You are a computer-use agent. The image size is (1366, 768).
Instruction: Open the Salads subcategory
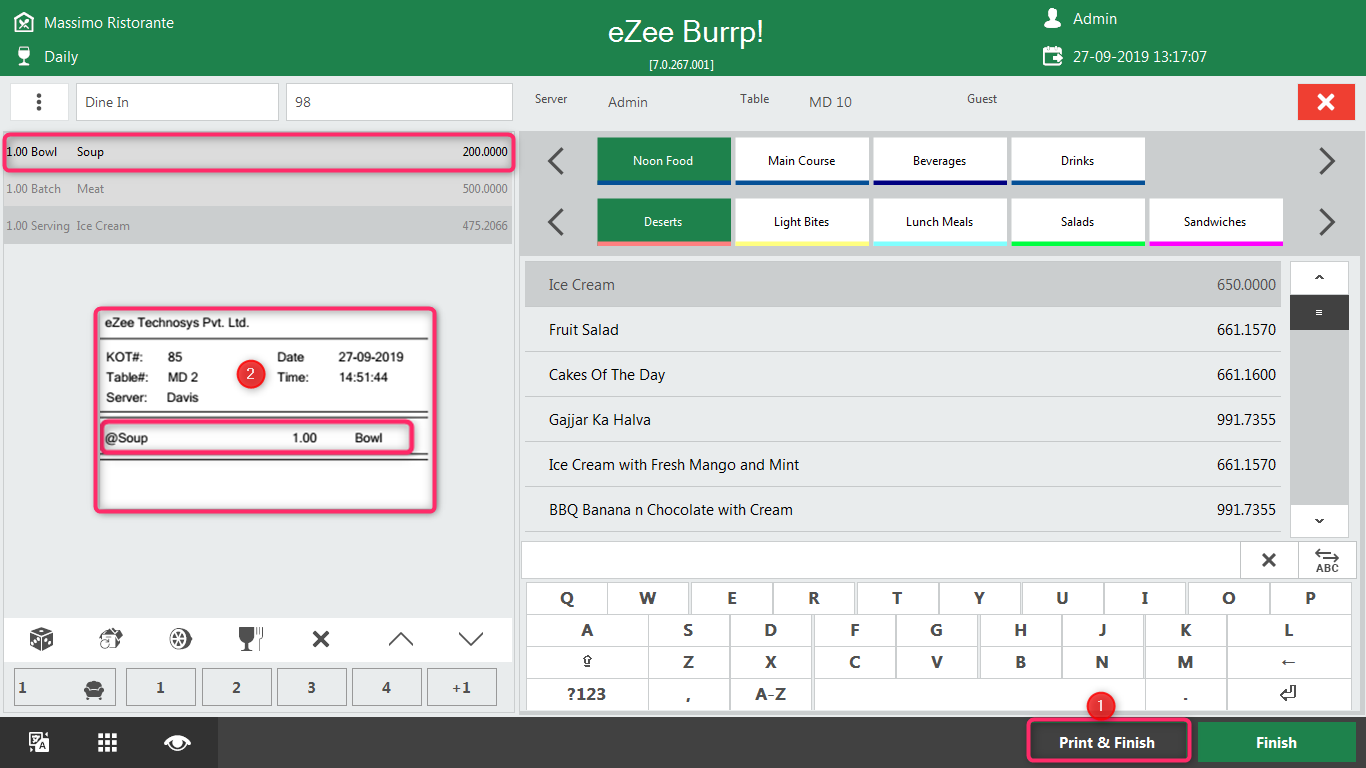tap(1078, 222)
